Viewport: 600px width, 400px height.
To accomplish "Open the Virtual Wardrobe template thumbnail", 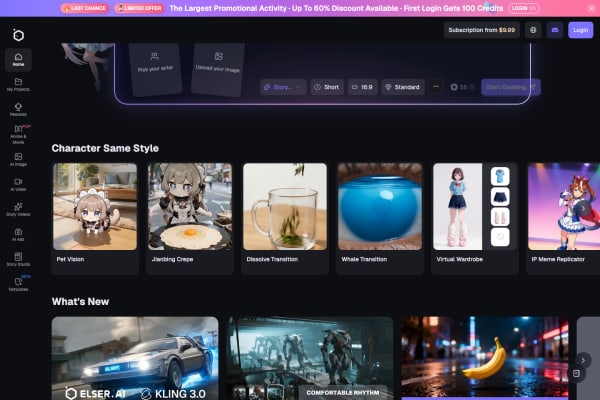I will click(x=475, y=207).
